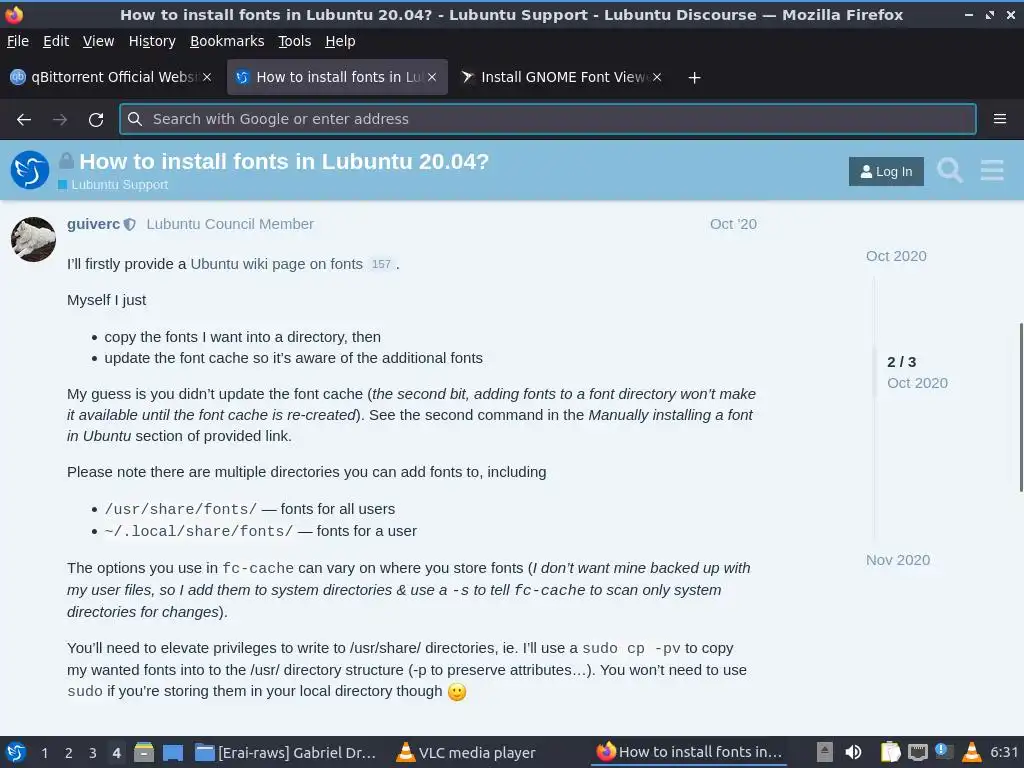Click the Log In button
The height and width of the screenshot is (768, 1024).
[x=886, y=171]
